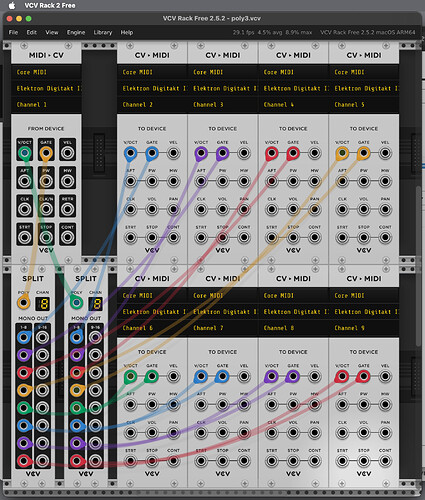Image resolution: width=425 pixels, height=500 pixels.
Task: Click GATE input on Channel 2 CV-MIDI
Action: tap(152, 153)
